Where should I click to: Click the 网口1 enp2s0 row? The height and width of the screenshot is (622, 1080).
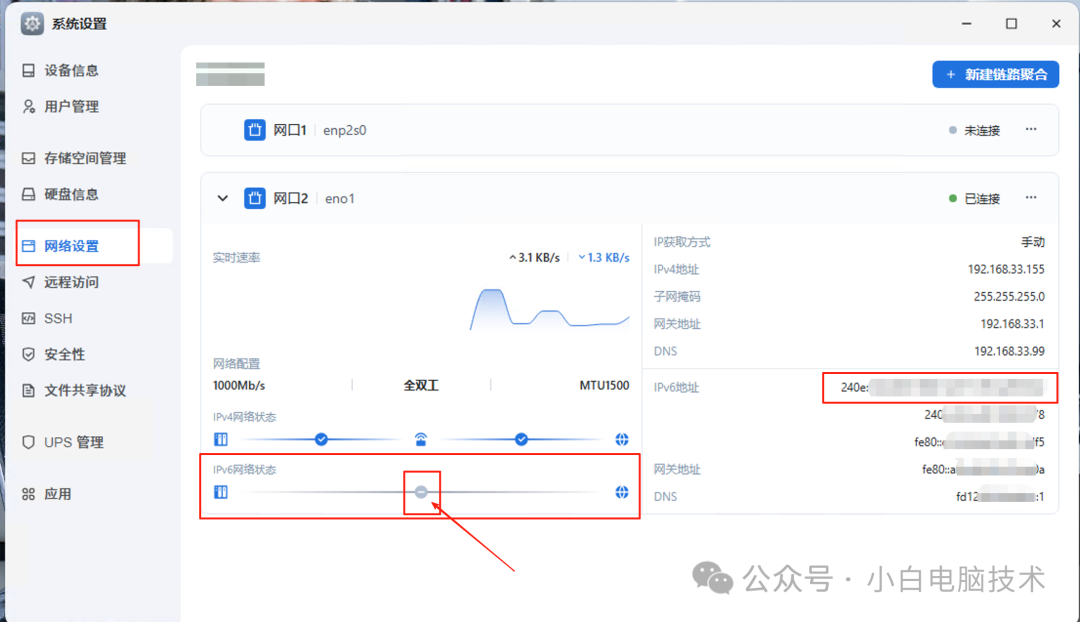pyautogui.click(x=630, y=130)
